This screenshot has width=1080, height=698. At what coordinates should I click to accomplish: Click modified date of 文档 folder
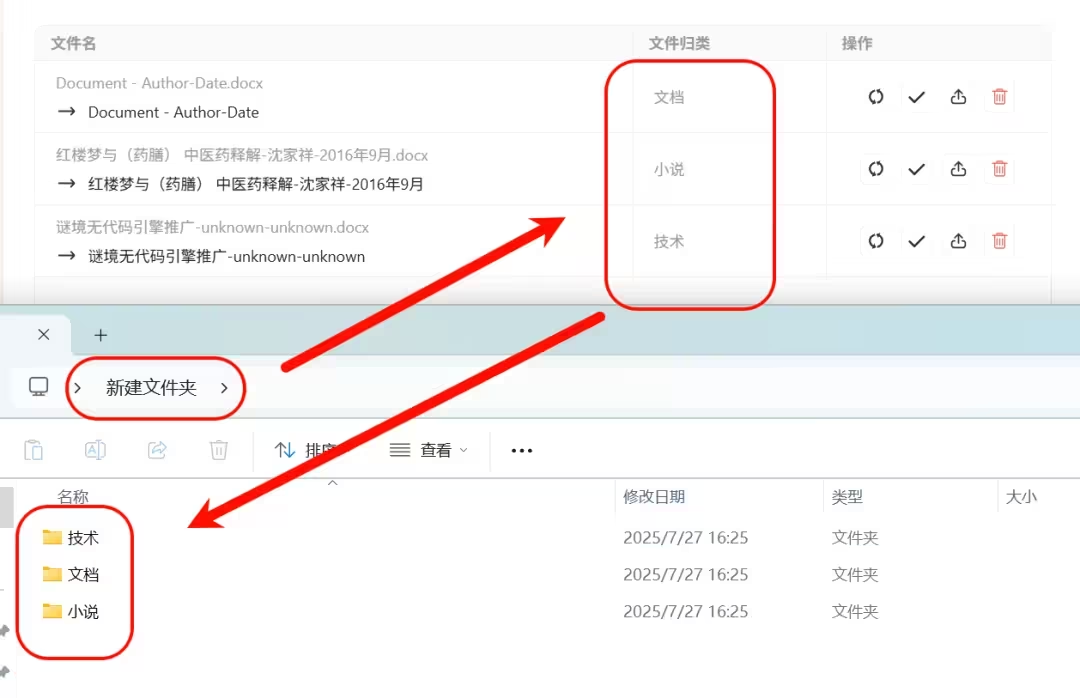685,574
